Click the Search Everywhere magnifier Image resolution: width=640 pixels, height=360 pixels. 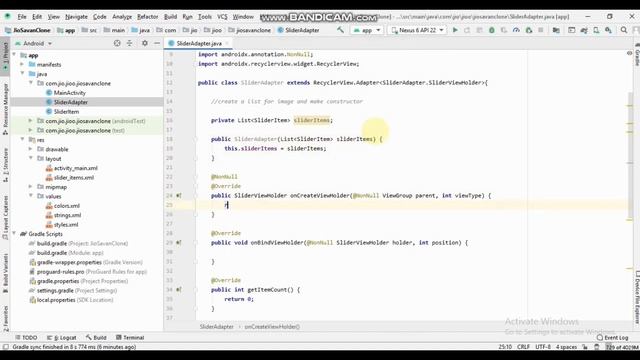(624, 30)
